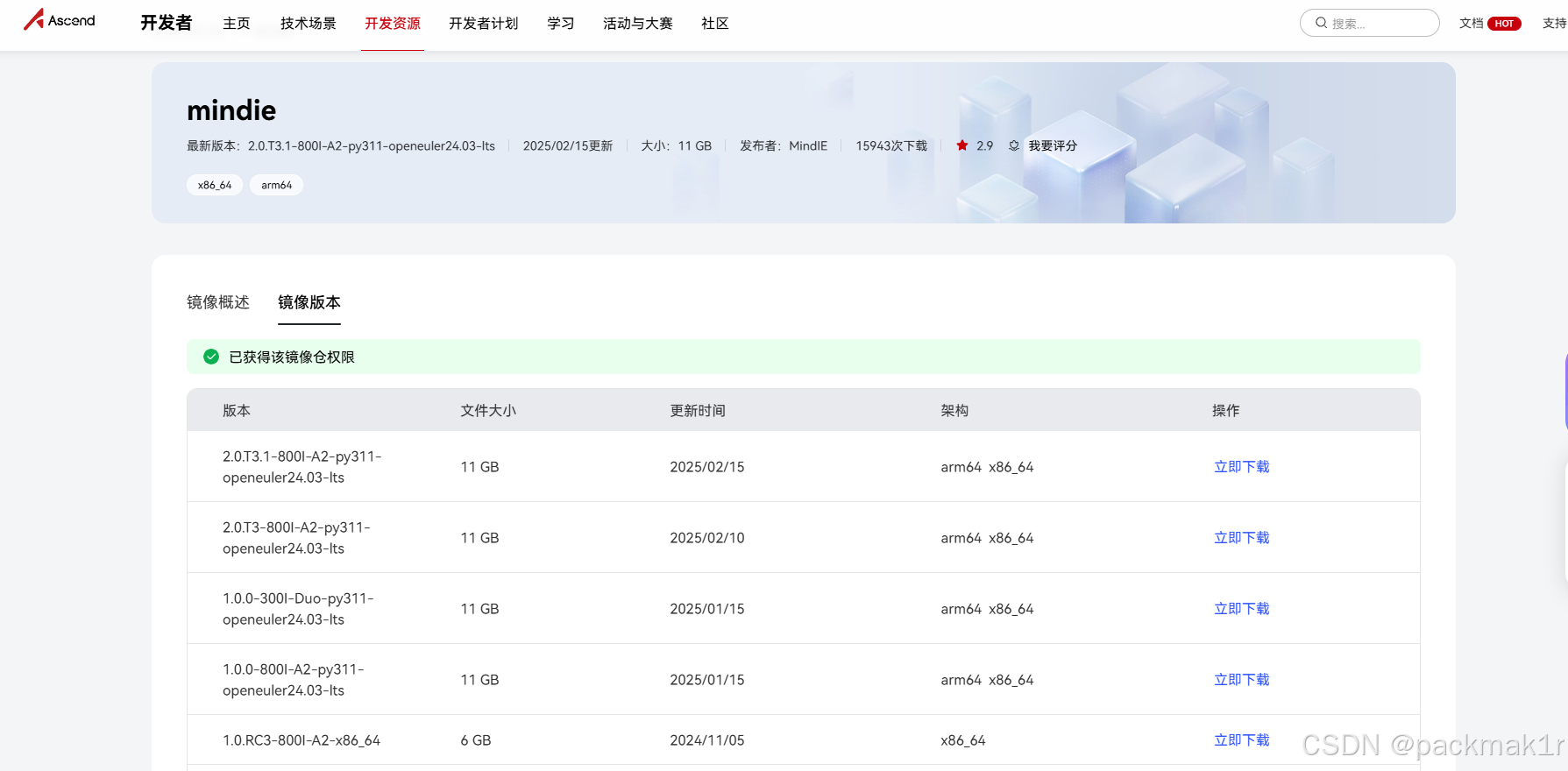
Task: Download 1.0.0-800I-A2 version via 立即下载
Action: click(1242, 680)
